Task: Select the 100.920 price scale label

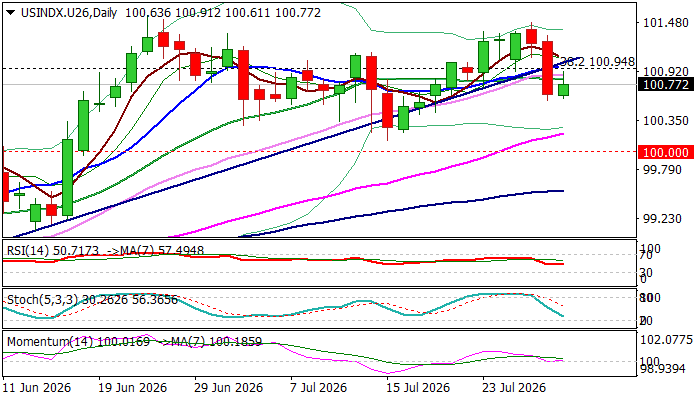Action: coord(666,71)
